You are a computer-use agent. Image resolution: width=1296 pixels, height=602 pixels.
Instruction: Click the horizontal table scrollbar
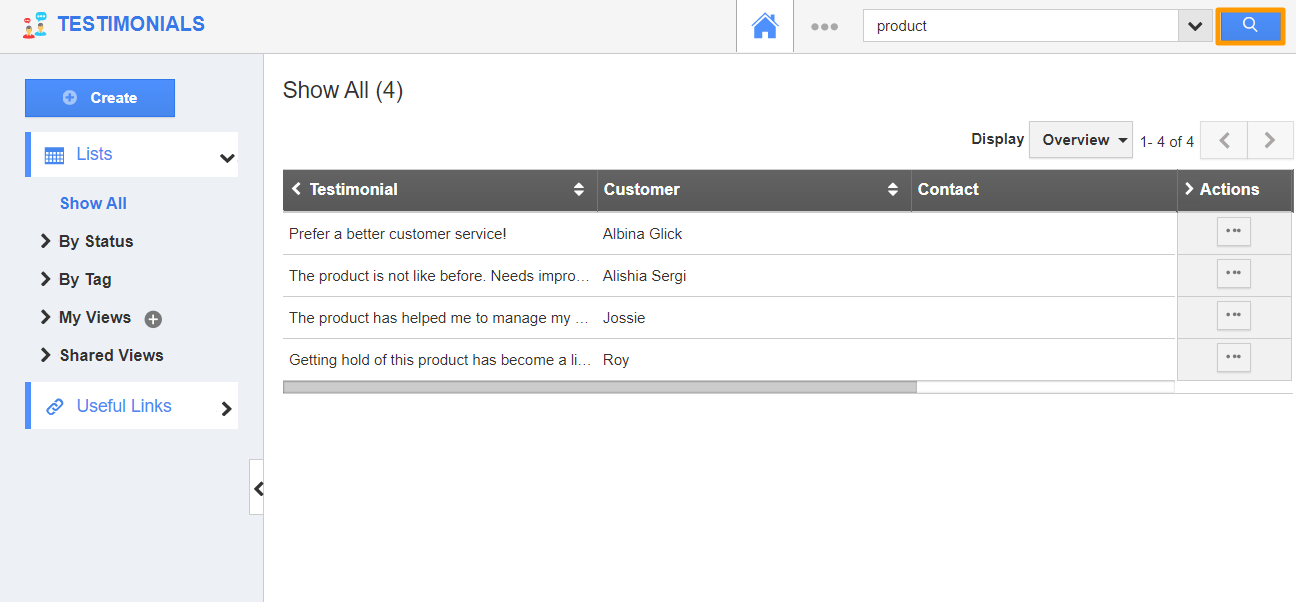(600, 386)
